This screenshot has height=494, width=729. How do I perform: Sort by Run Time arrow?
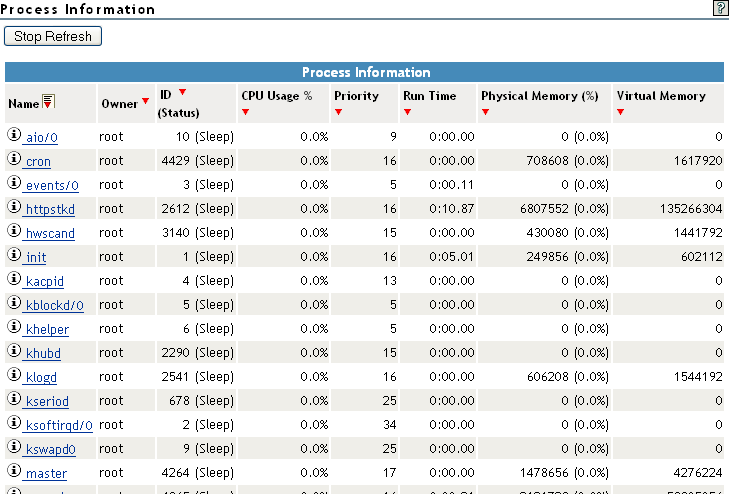click(x=407, y=112)
